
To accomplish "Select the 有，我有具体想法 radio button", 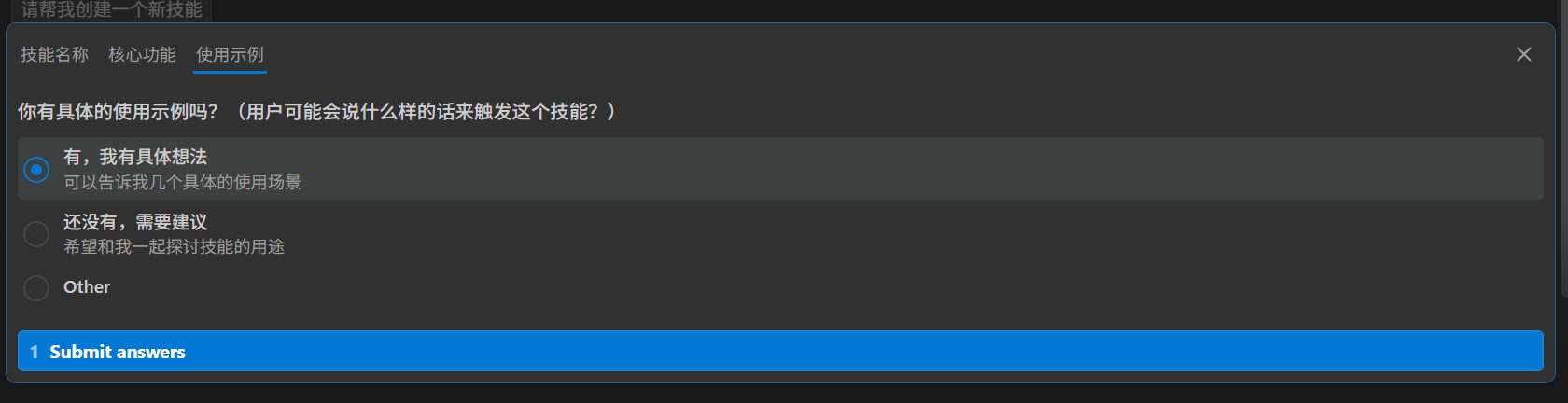I will click(x=36, y=169).
